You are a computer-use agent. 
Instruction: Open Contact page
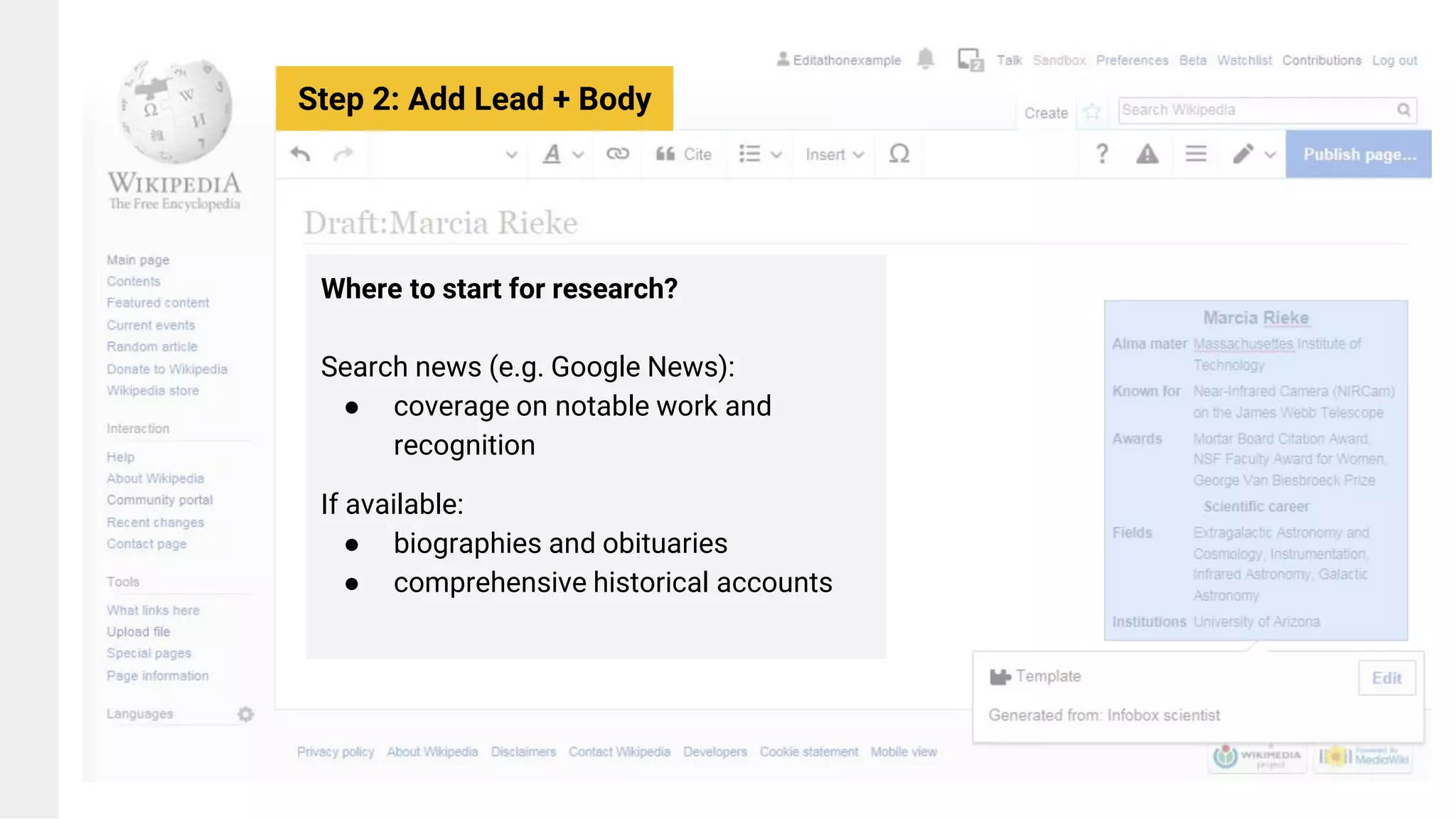click(x=146, y=544)
